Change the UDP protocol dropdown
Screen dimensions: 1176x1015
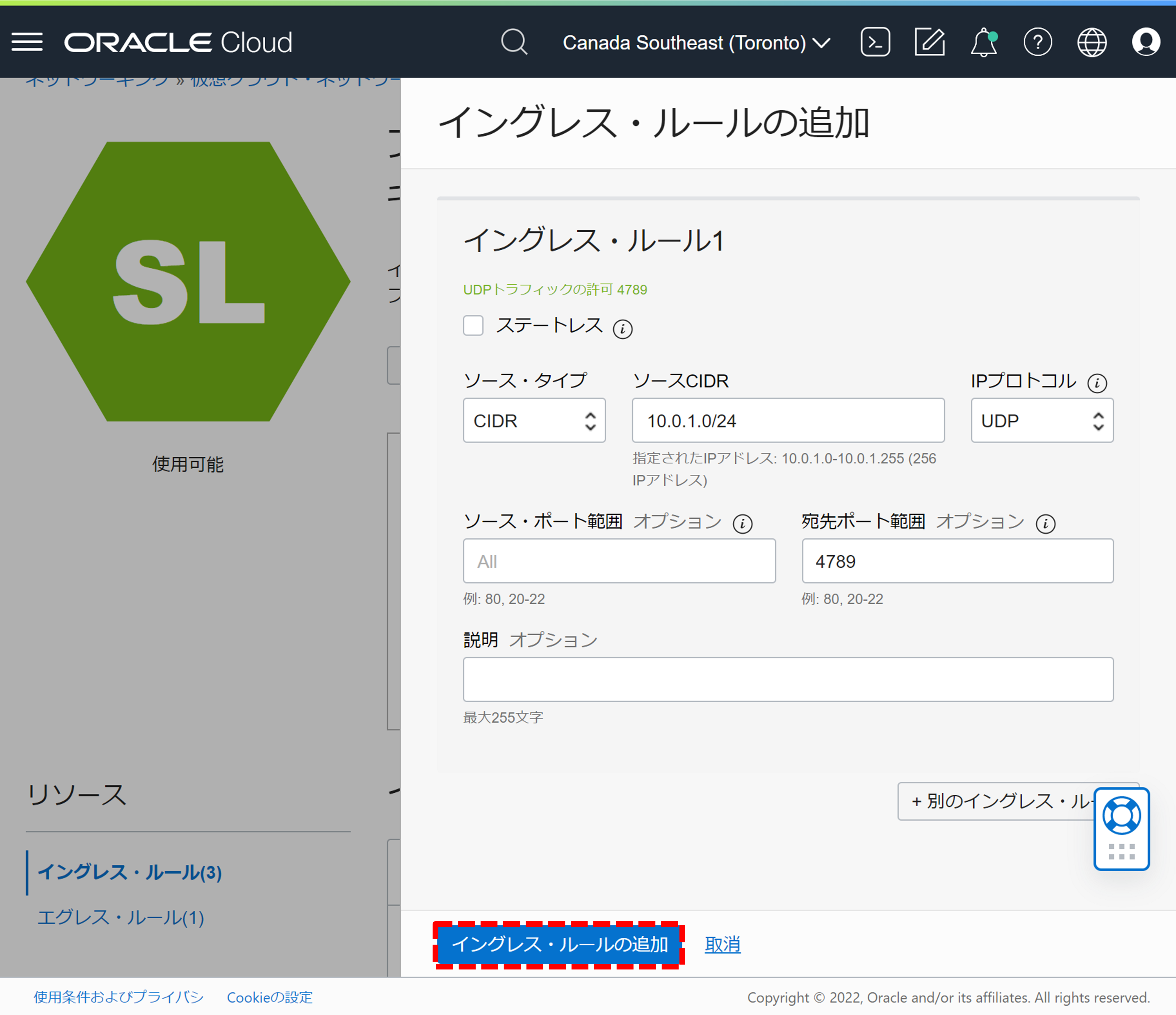point(1042,421)
